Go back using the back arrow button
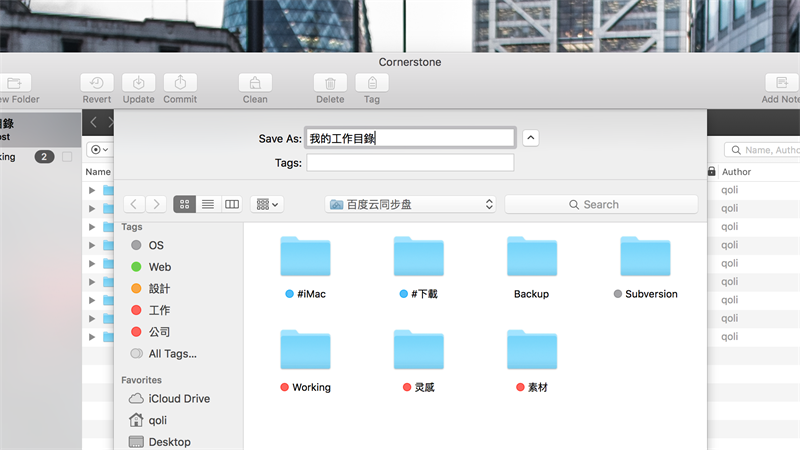This screenshot has width=800, height=450. [134, 204]
